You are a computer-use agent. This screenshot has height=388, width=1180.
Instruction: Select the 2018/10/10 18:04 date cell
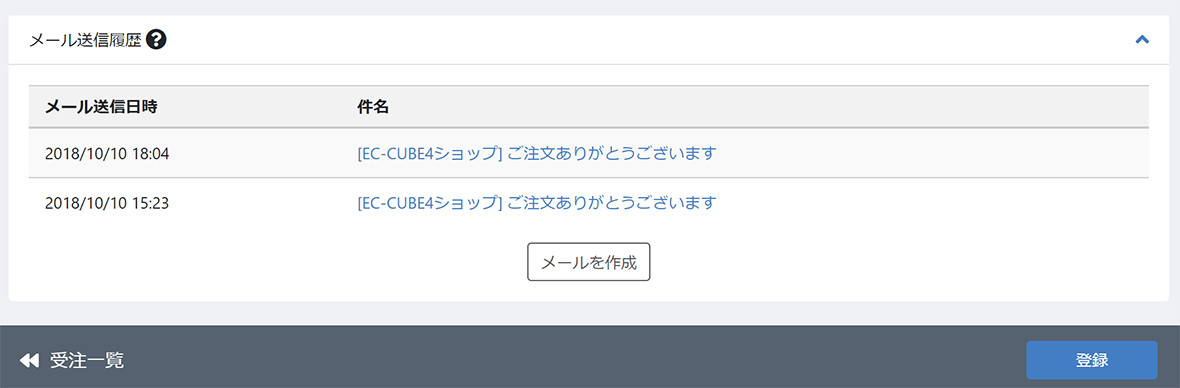[107, 153]
